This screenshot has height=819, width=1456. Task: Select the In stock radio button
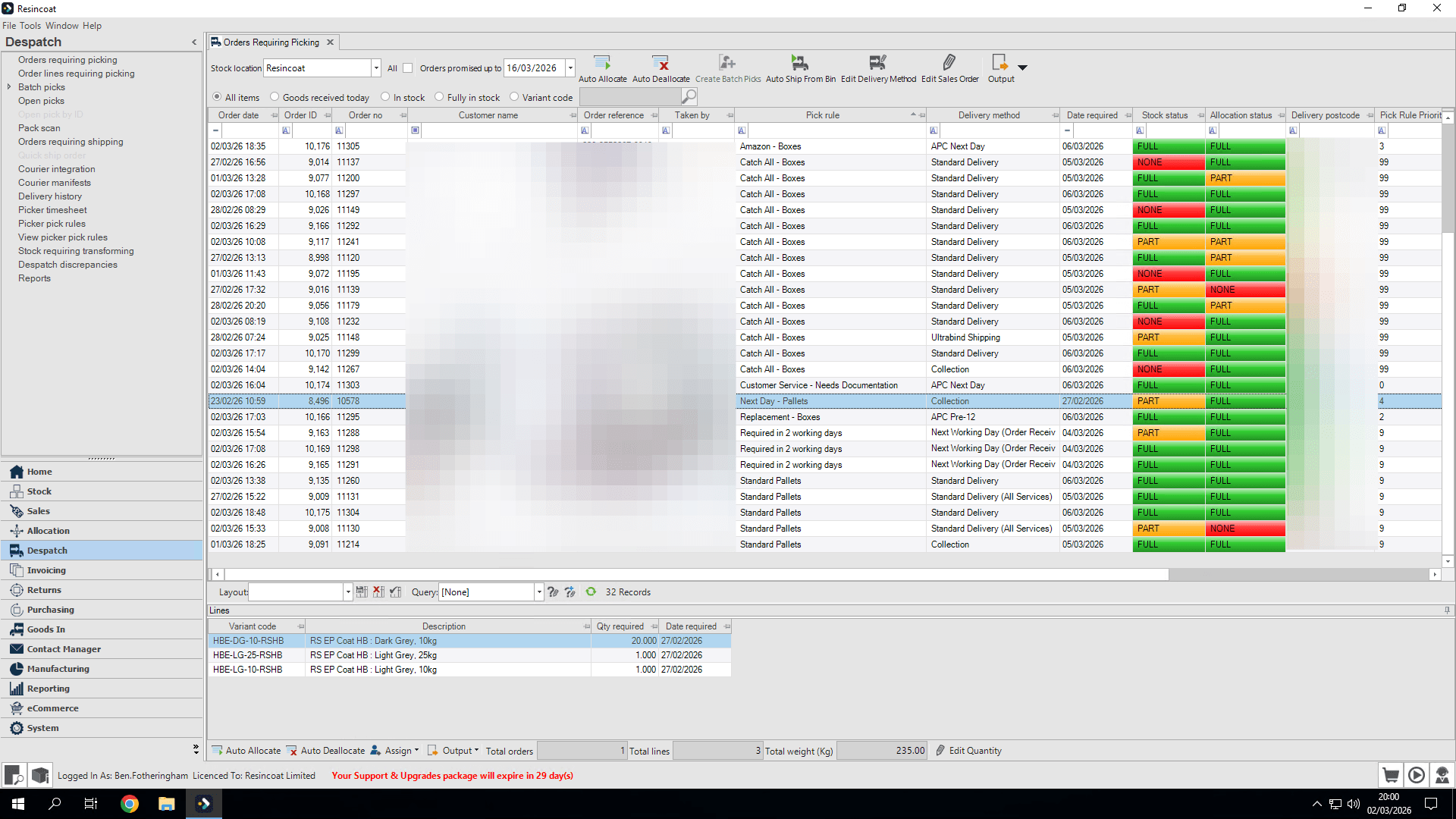click(386, 97)
